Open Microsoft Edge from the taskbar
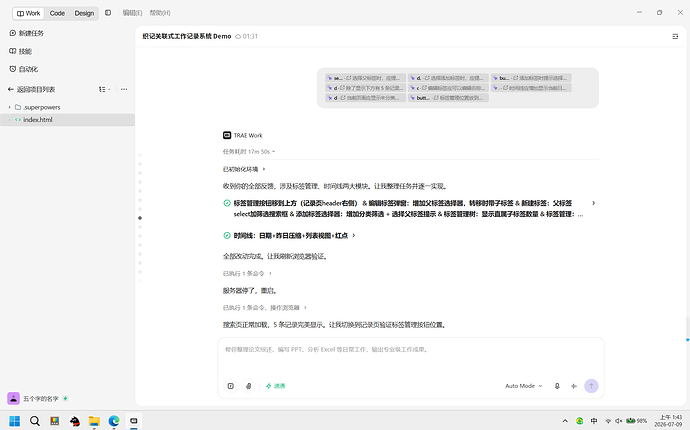Image resolution: width=690 pixels, height=430 pixels. 114,421
